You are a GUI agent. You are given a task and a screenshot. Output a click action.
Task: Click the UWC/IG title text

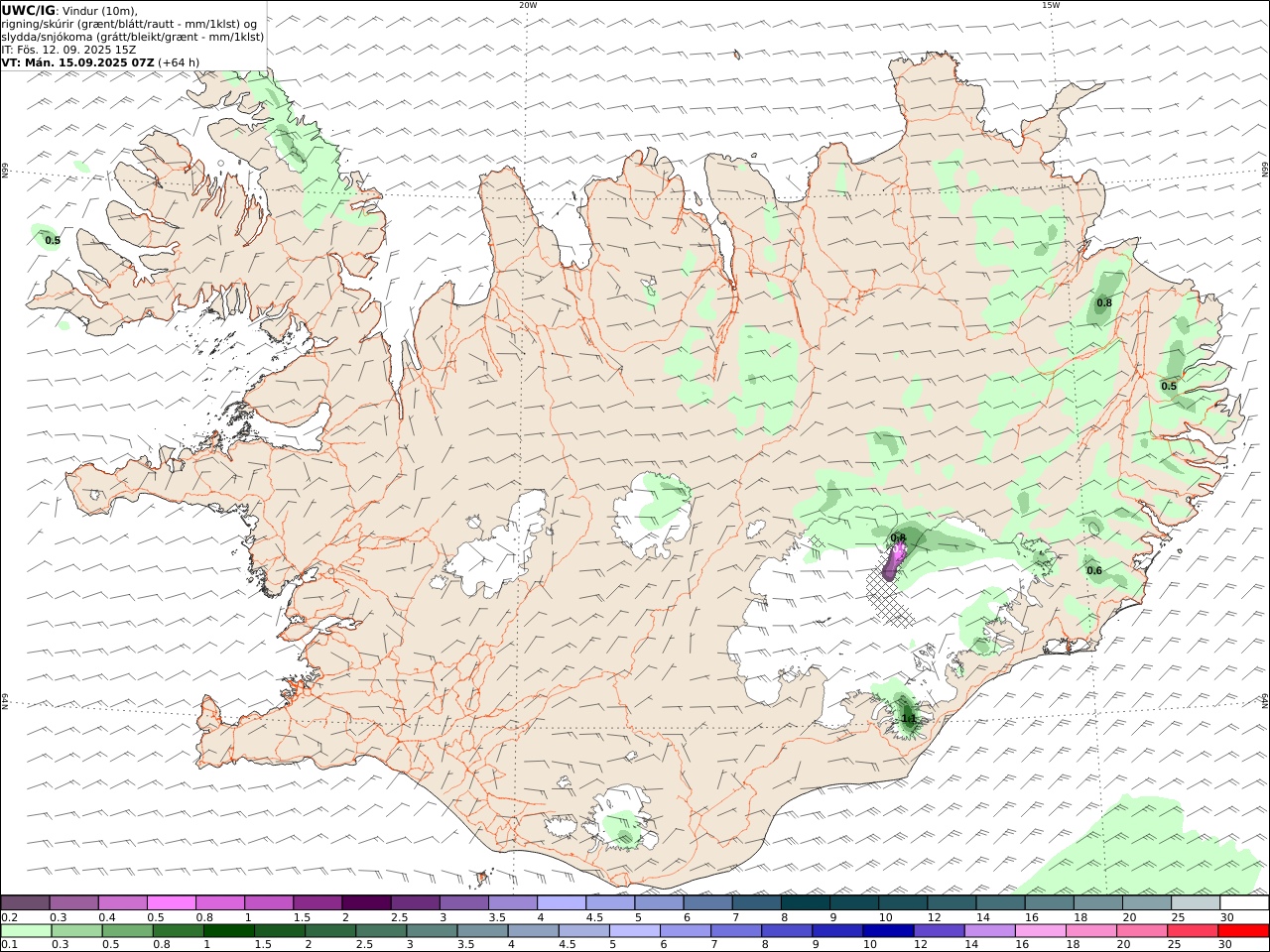(x=28, y=10)
